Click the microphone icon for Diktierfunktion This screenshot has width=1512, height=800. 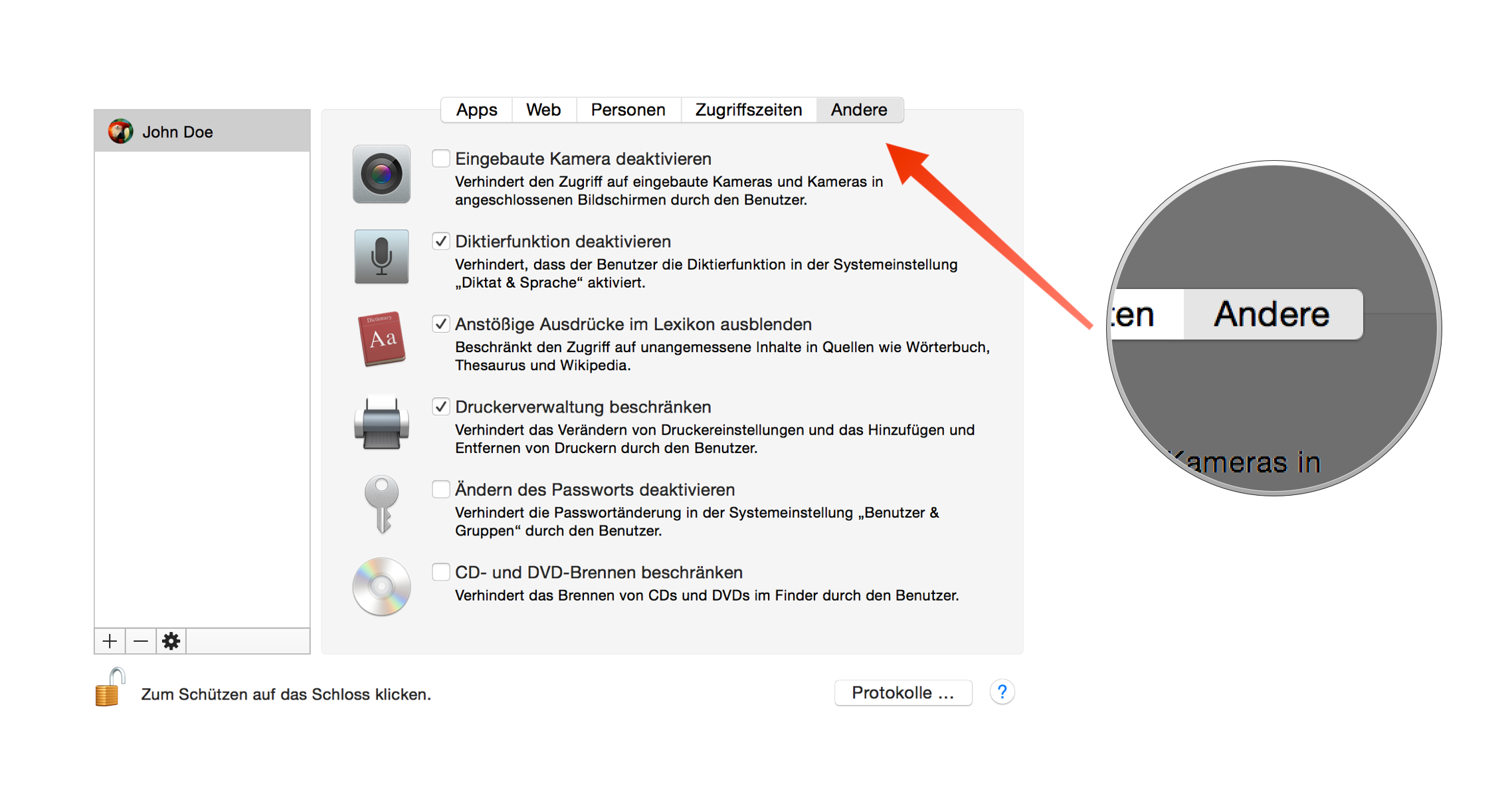[381, 257]
